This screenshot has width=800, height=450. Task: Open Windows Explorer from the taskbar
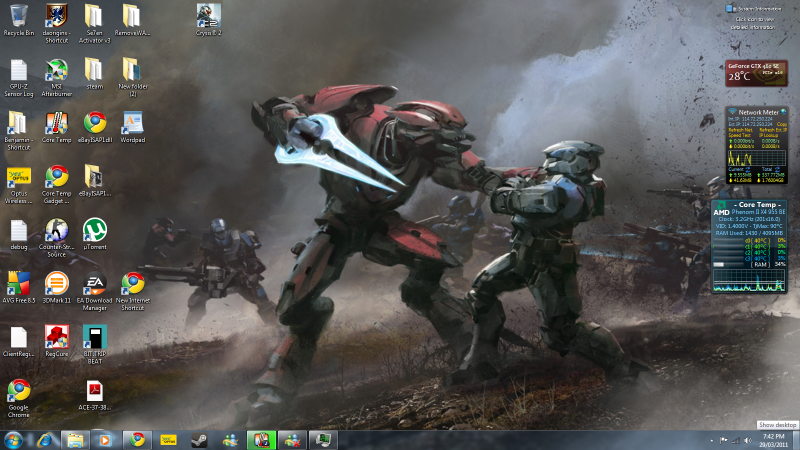[x=76, y=440]
